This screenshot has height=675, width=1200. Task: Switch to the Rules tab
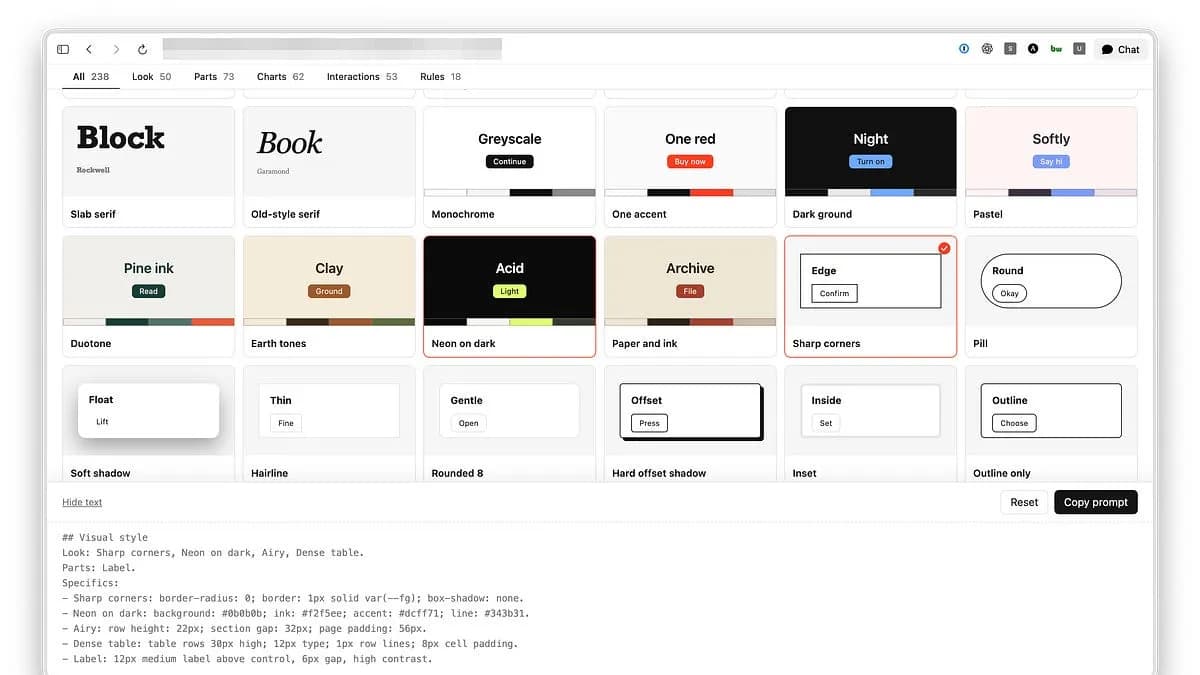[440, 76]
